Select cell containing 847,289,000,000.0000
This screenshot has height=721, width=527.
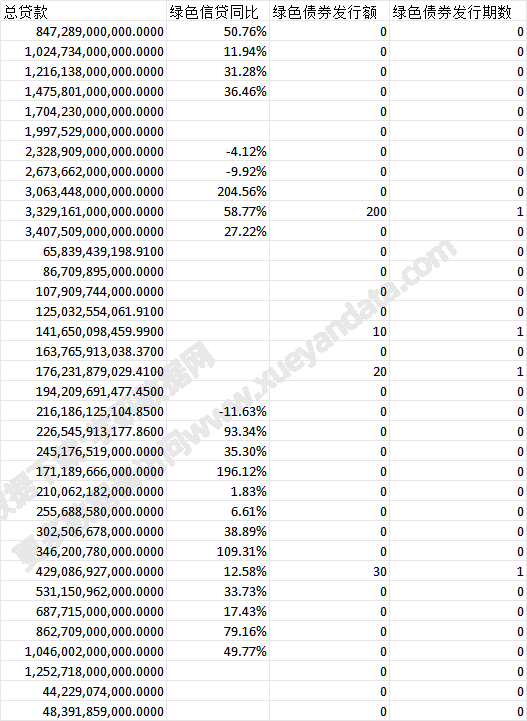click(83, 32)
